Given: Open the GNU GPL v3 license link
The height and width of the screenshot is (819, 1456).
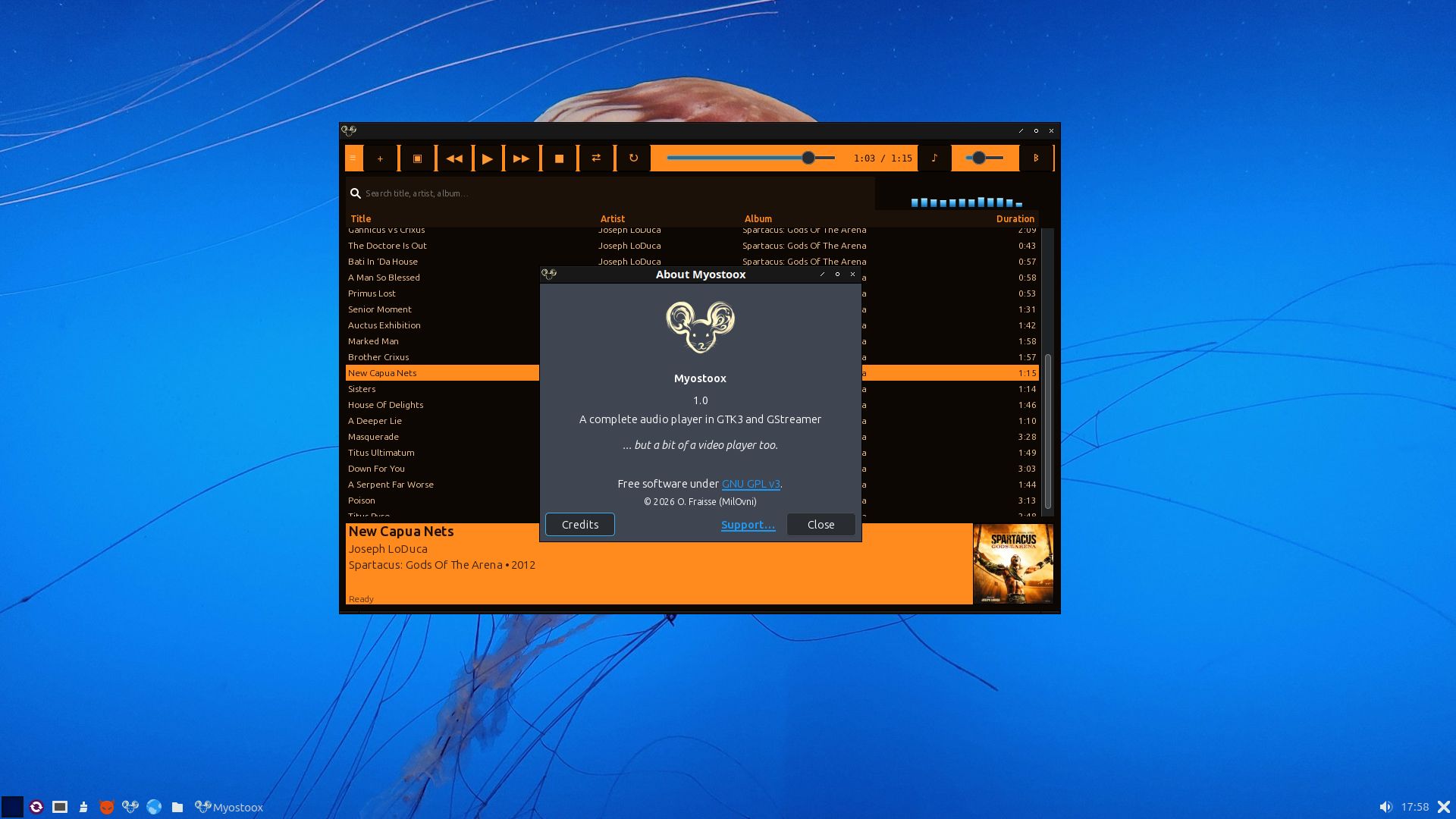Looking at the screenshot, I should 751,484.
